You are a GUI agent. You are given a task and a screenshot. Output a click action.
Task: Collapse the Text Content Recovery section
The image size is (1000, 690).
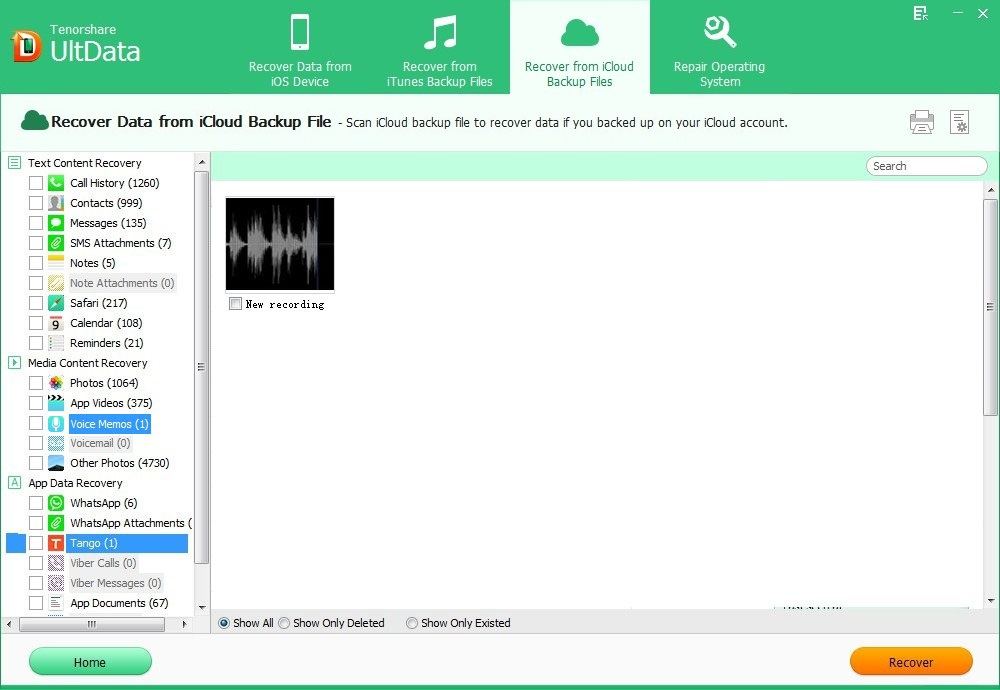pos(13,162)
